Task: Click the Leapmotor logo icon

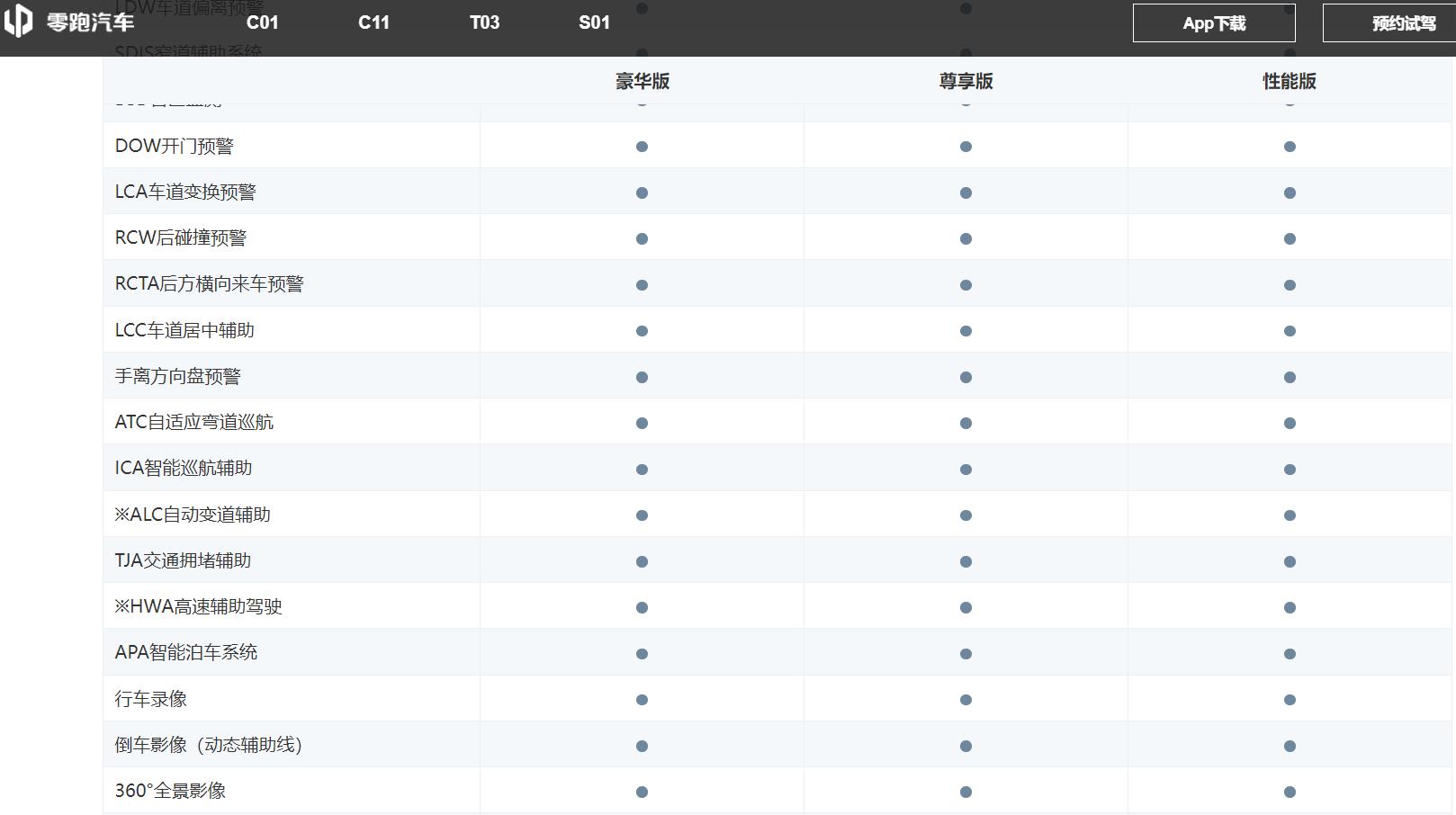Action: [18, 21]
